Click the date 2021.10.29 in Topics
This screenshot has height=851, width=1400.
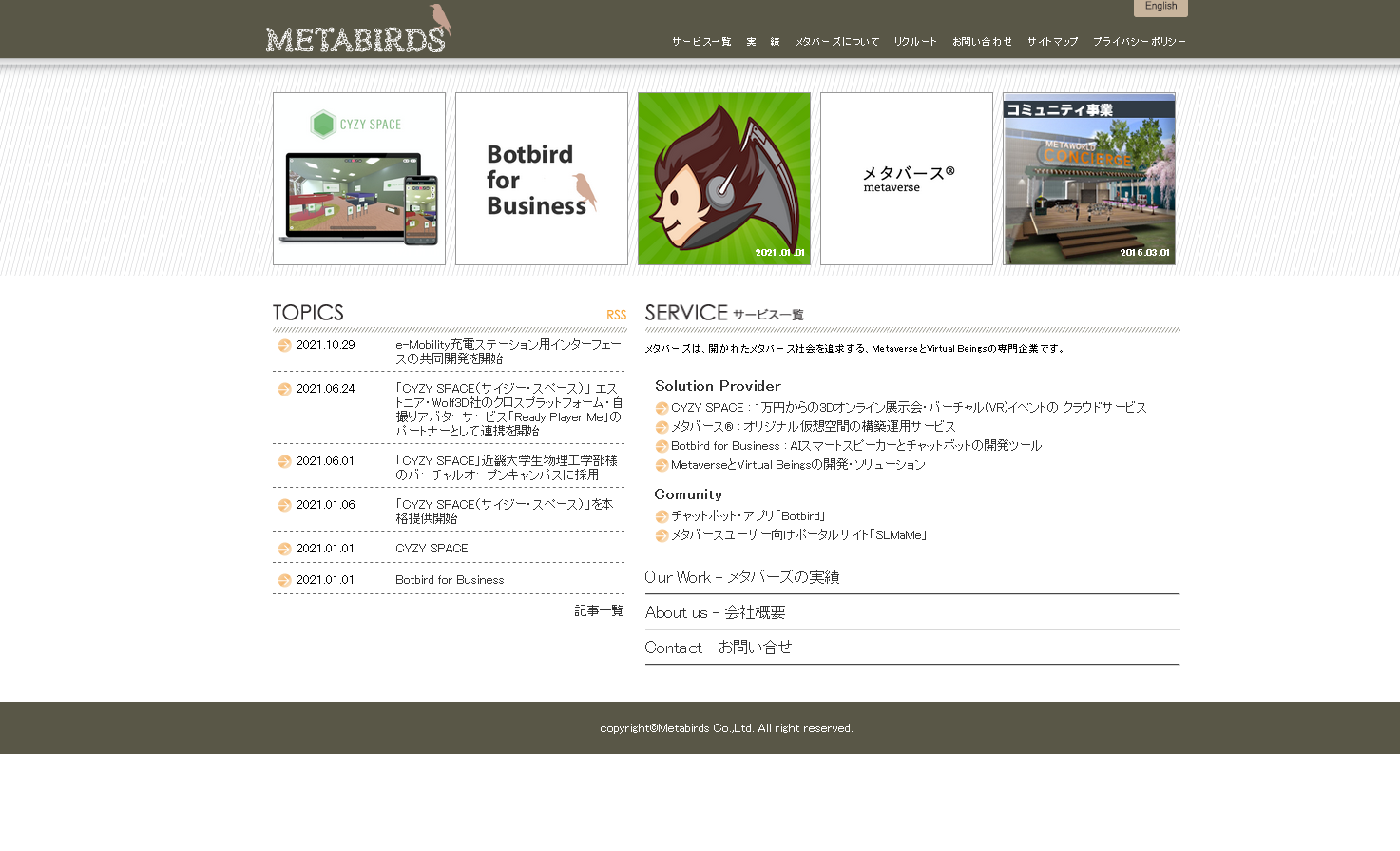click(x=325, y=345)
